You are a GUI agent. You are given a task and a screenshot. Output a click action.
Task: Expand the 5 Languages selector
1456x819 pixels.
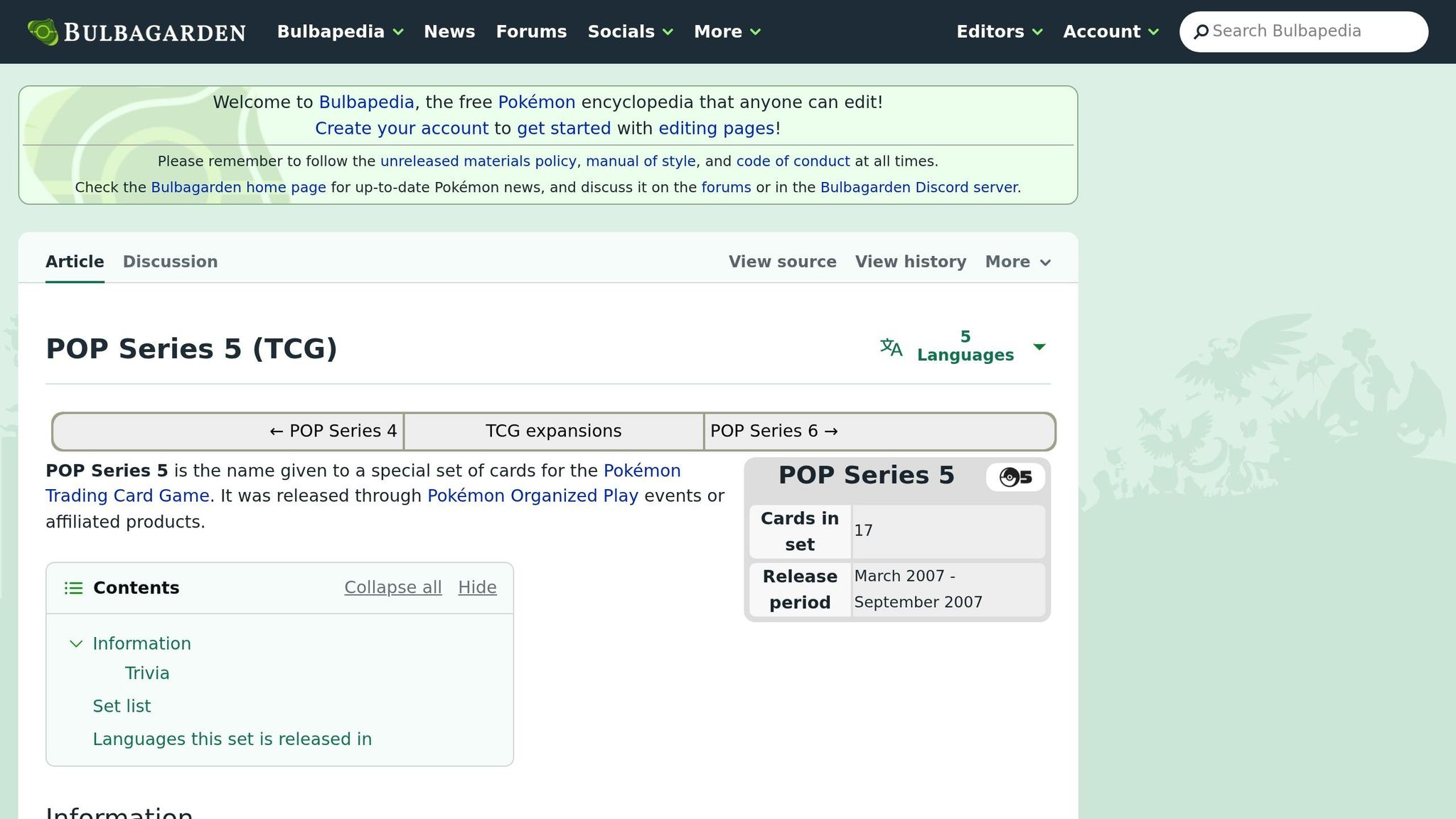point(965,346)
